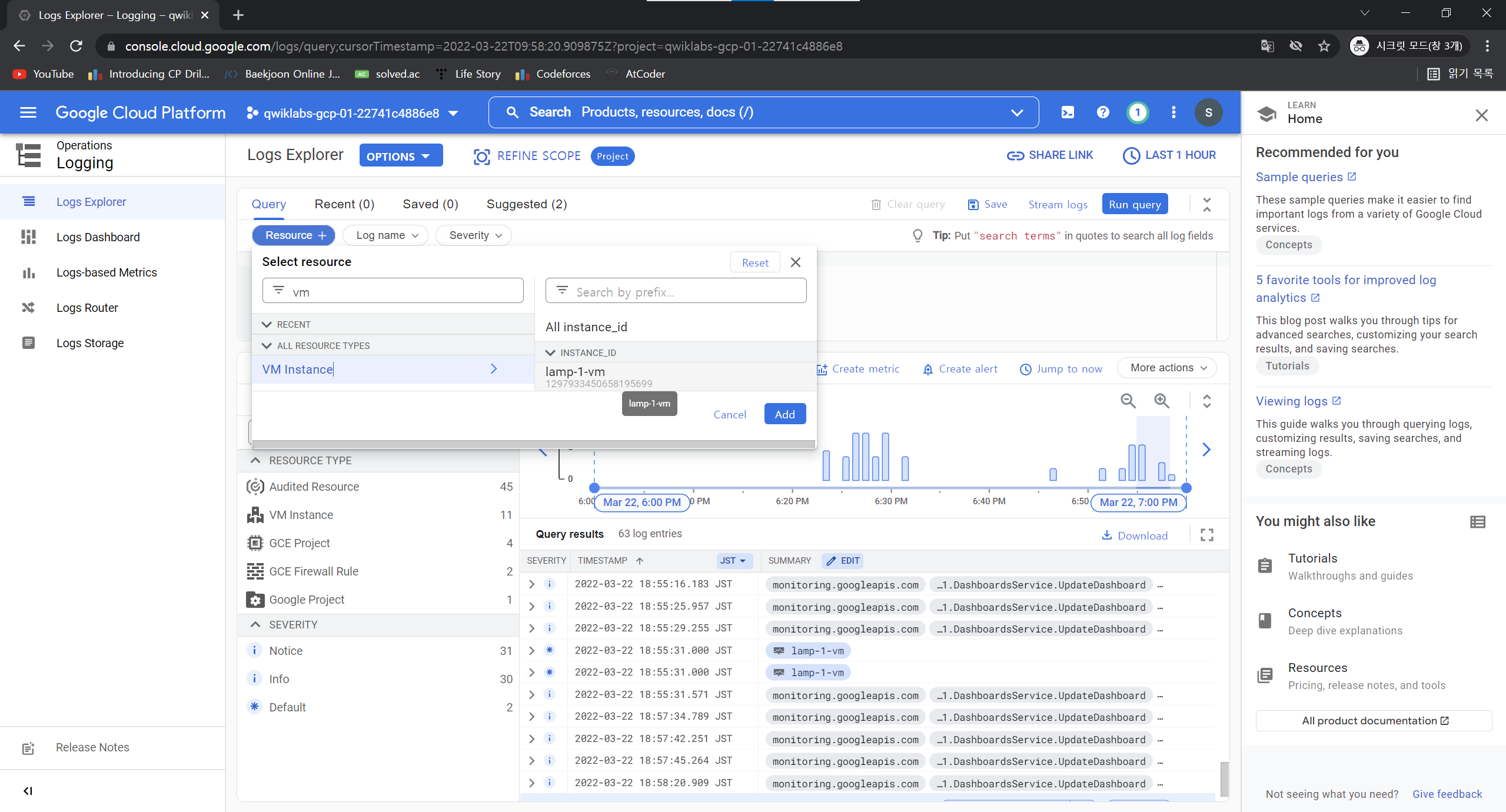
Task: Collapse the RESOURCE TYPE section
Action: pos(255,460)
